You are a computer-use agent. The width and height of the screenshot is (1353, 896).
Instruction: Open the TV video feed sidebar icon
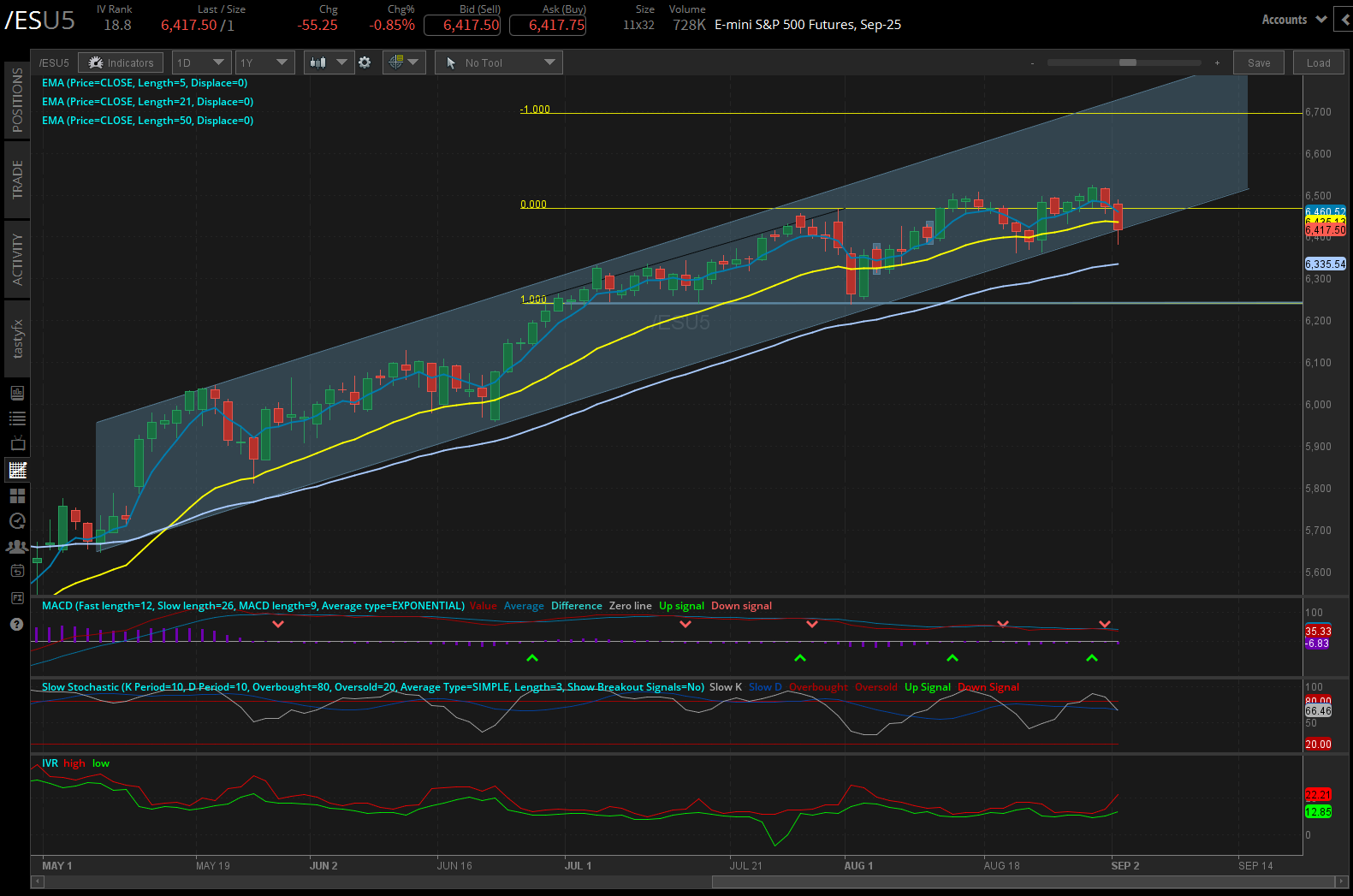click(x=17, y=443)
